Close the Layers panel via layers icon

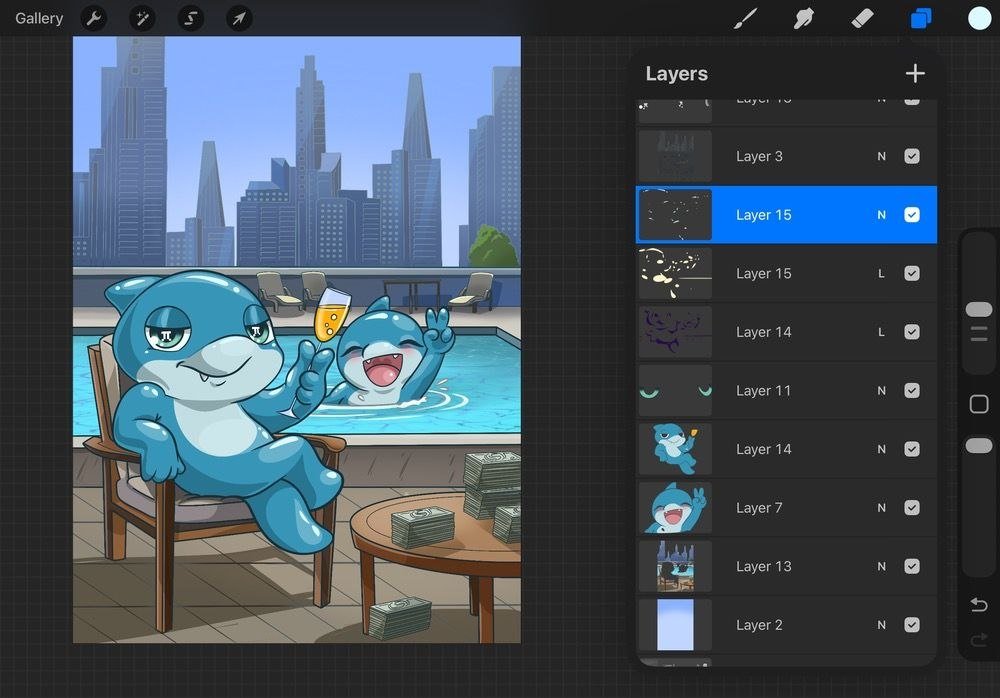(x=920, y=19)
